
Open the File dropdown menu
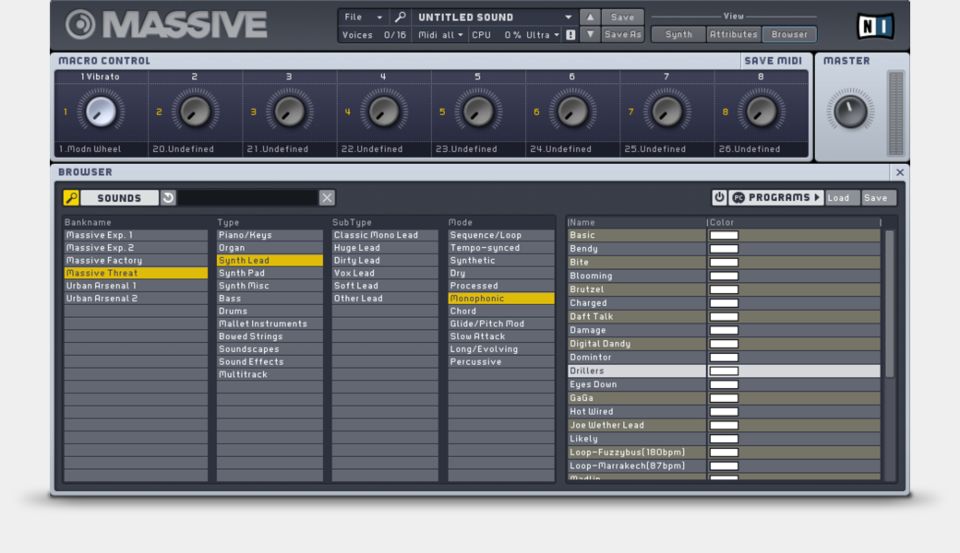[363, 17]
